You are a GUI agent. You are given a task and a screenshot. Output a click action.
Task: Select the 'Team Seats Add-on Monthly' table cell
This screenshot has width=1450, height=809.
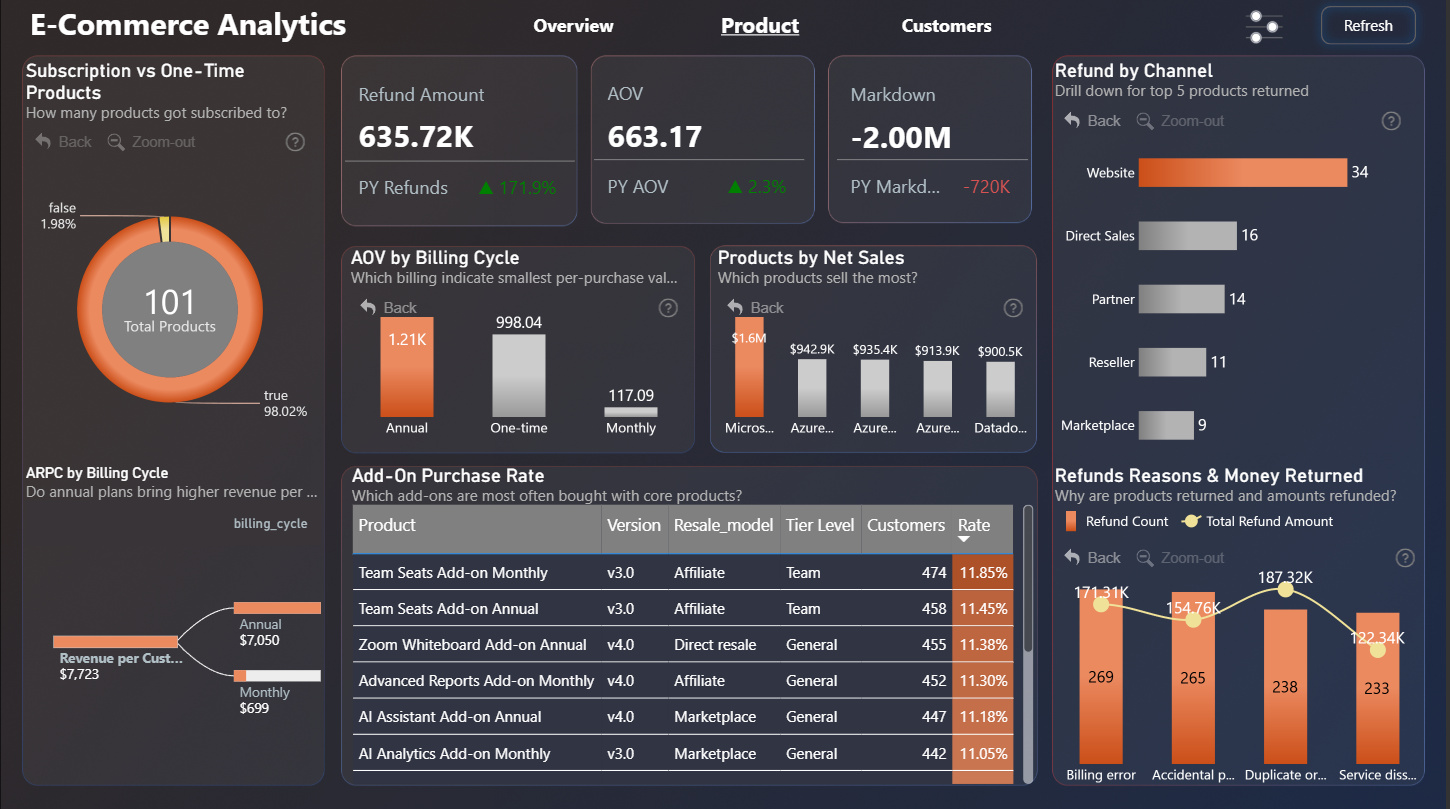point(477,573)
